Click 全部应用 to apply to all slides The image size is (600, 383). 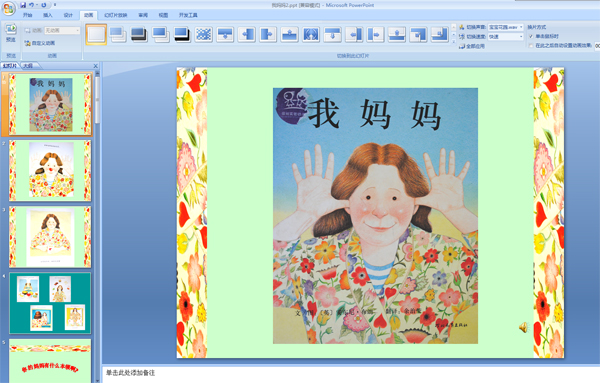[x=472, y=46]
